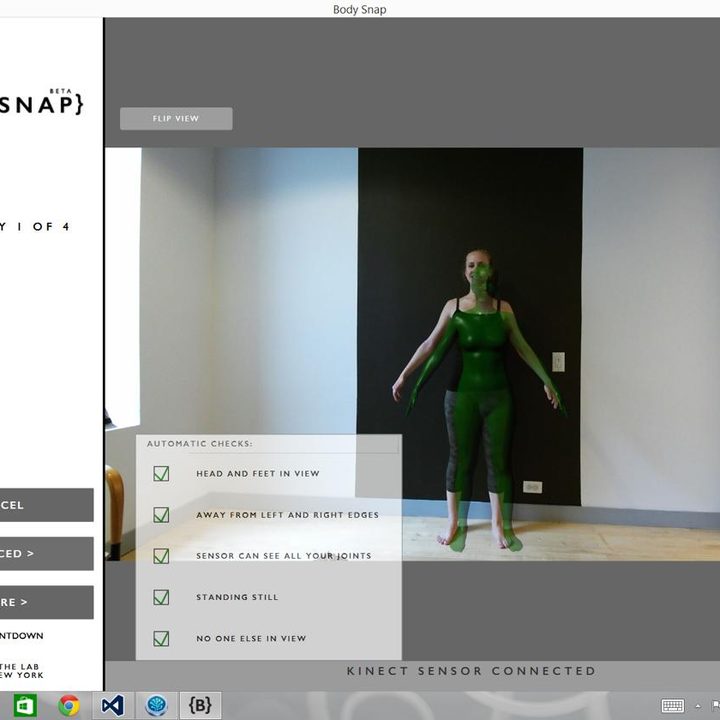Click the green-overlaid camera preview

tap(412, 354)
